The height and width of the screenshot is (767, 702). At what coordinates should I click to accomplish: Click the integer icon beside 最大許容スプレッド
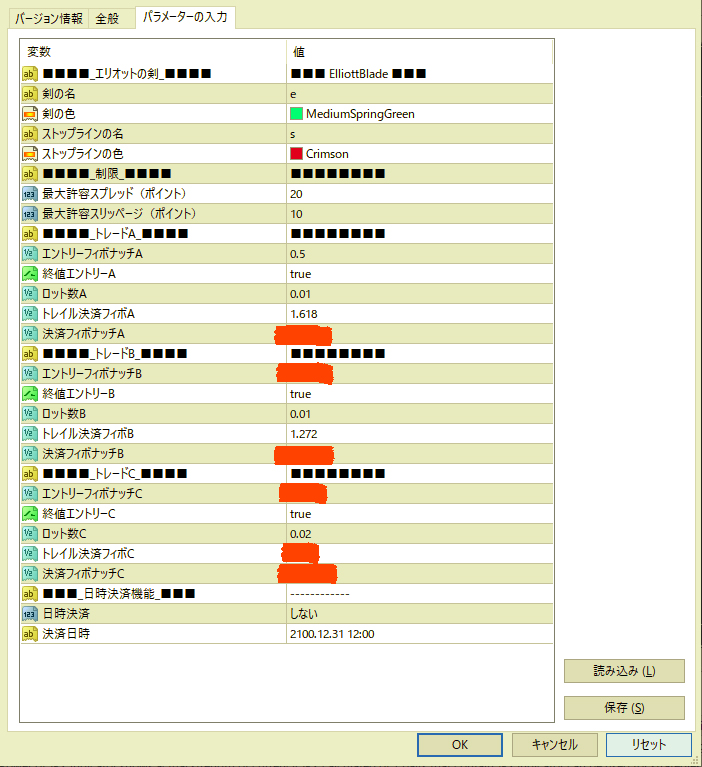point(29,194)
